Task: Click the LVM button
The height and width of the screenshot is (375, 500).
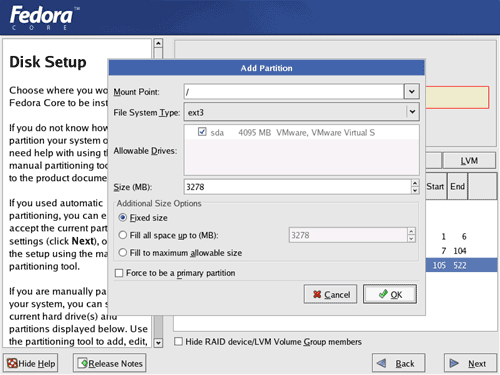Action: (469, 161)
